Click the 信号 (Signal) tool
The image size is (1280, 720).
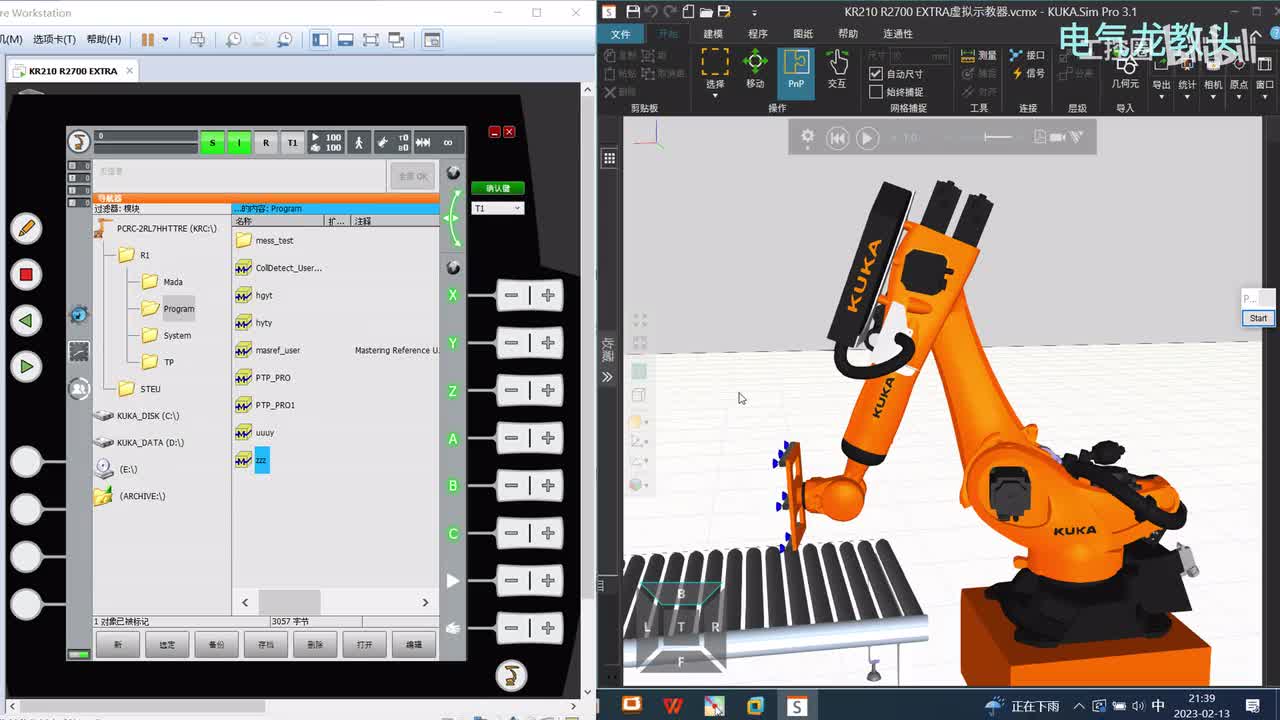click(1028, 73)
